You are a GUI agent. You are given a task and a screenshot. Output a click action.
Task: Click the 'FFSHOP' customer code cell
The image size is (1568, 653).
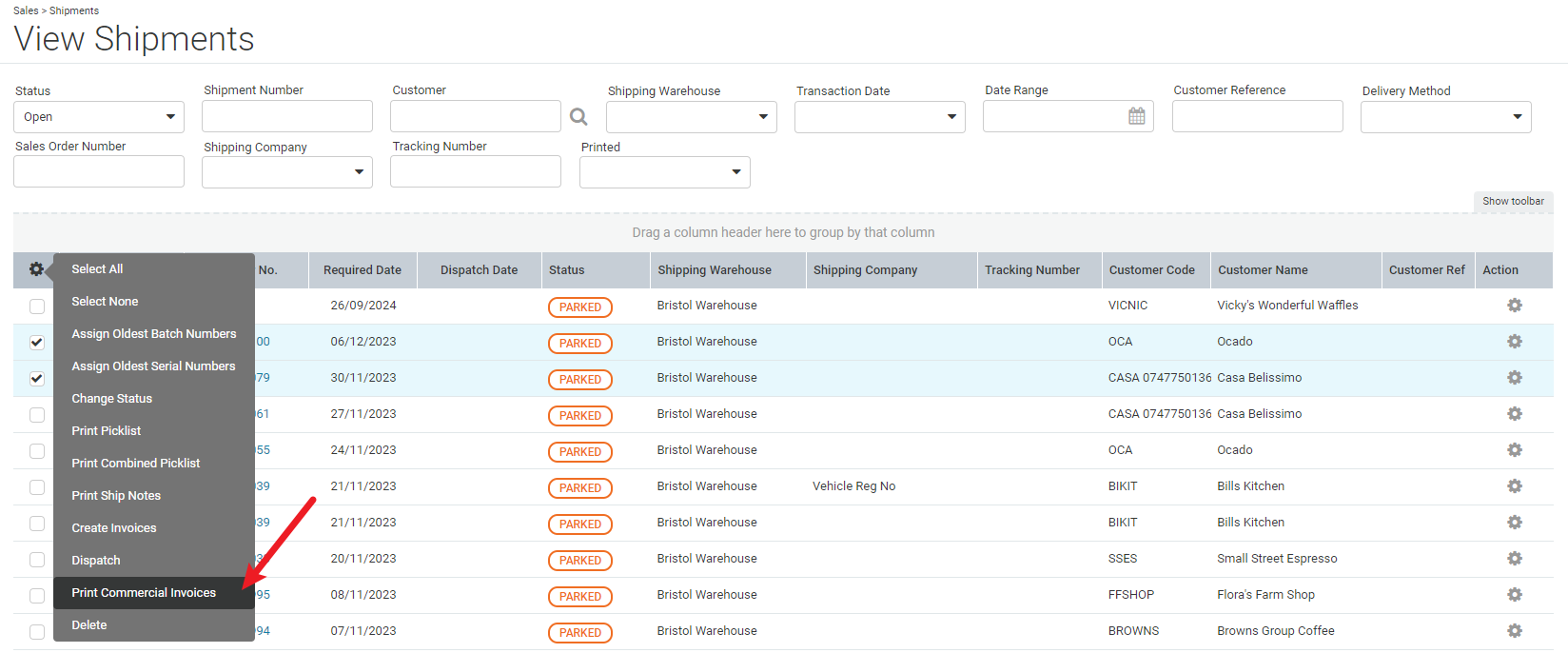coord(1131,595)
